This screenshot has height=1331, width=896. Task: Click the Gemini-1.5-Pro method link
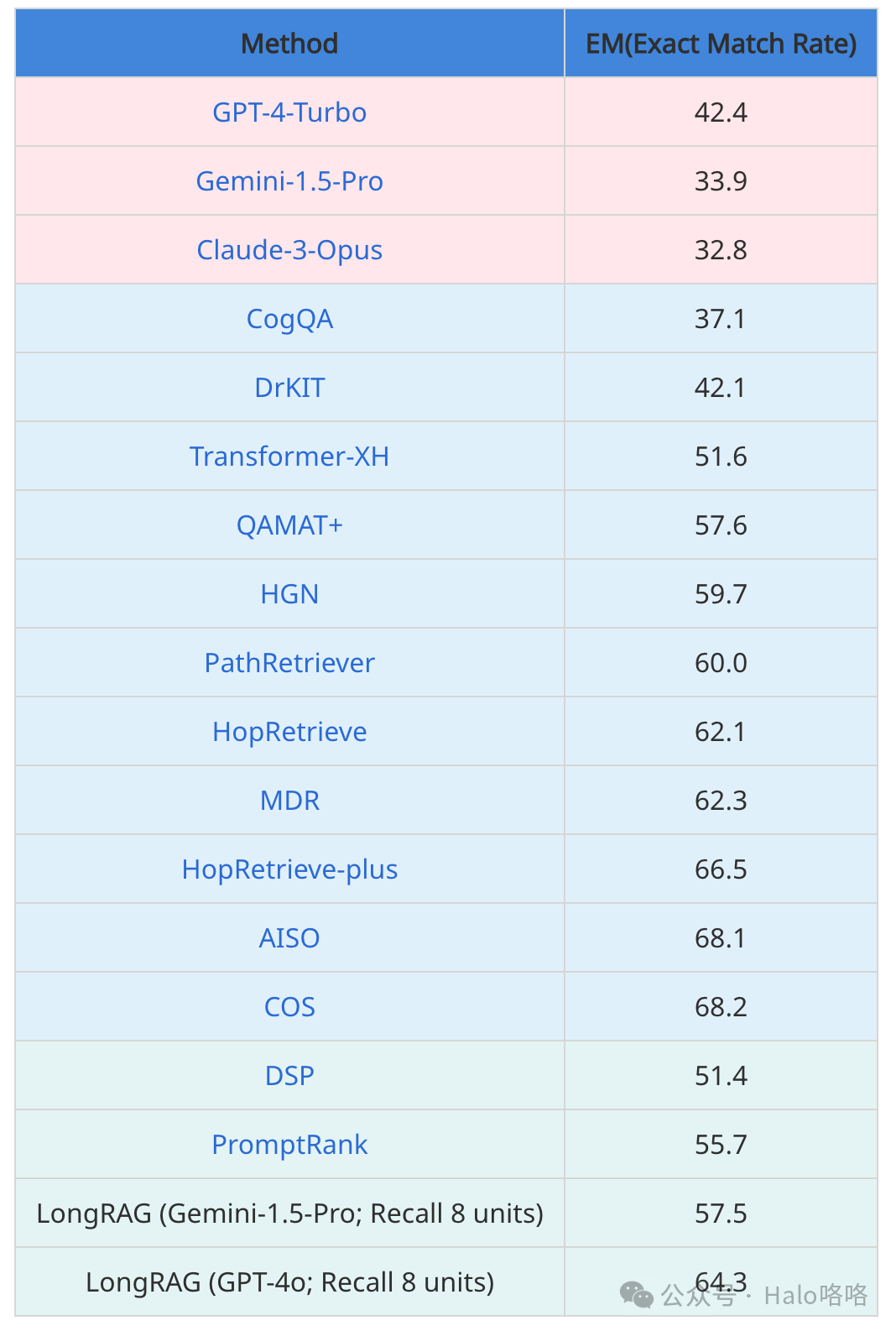pyautogui.click(x=289, y=181)
